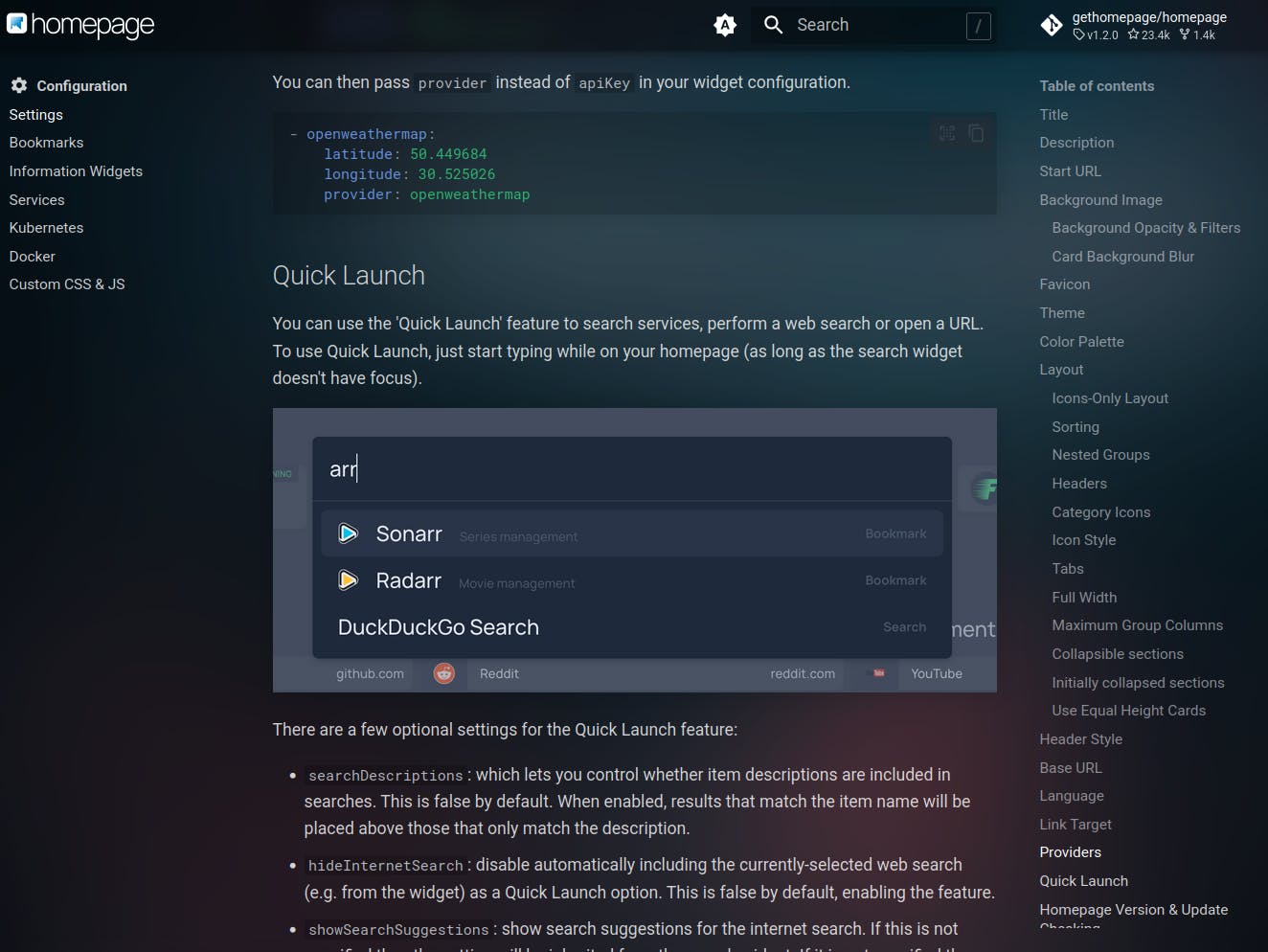The height and width of the screenshot is (952, 1268).
Task: Jump to Headers section
Action: tap(1079, 484)
